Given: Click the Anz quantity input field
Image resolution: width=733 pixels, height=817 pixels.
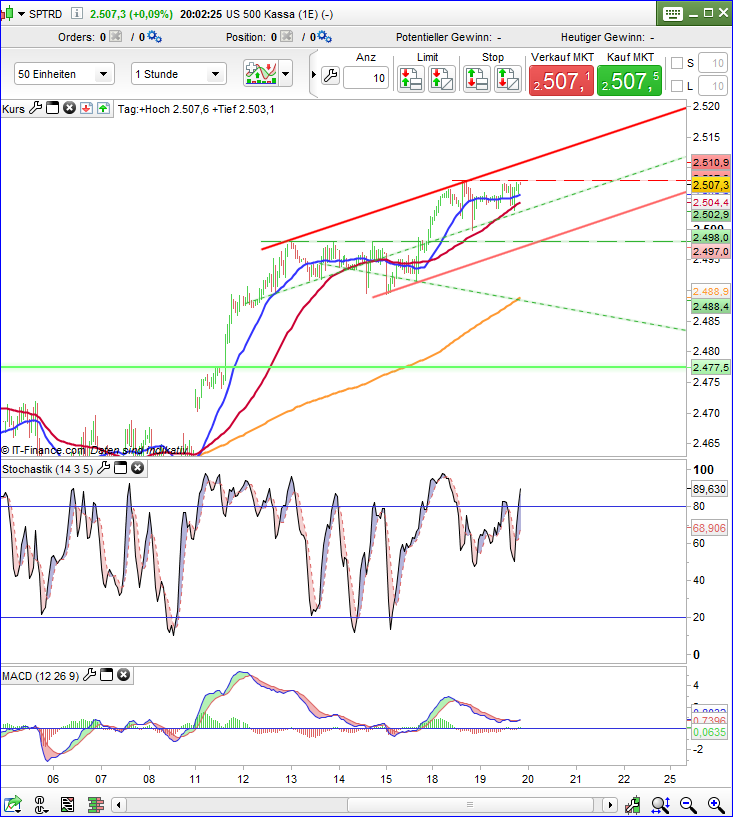Looking at the screenshot, I should pyautogui.click(x=366, y=78).
